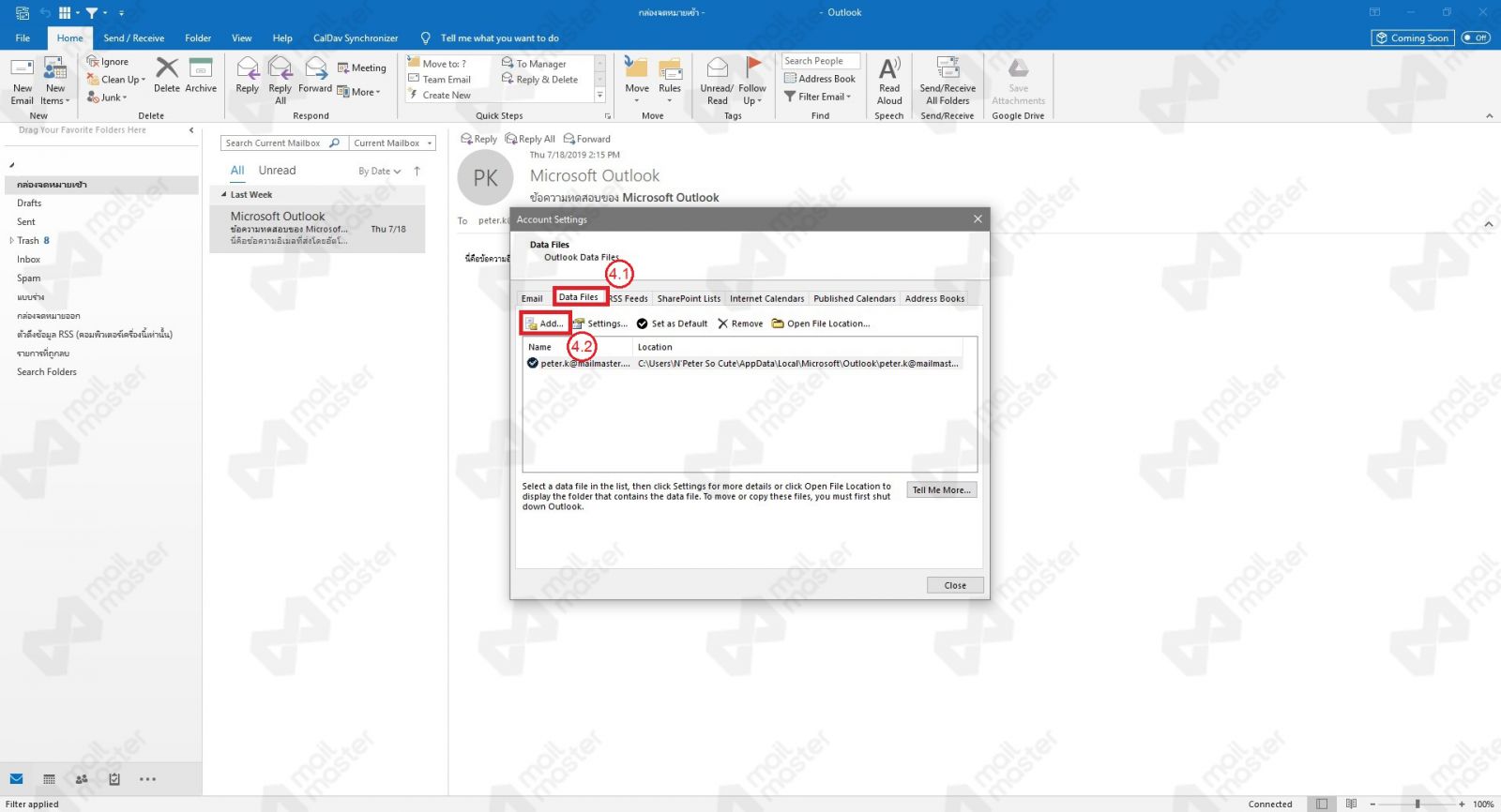Switch to the Folder ribbon tab
This screenshot has width=1501, height=812.
point(198,38)
